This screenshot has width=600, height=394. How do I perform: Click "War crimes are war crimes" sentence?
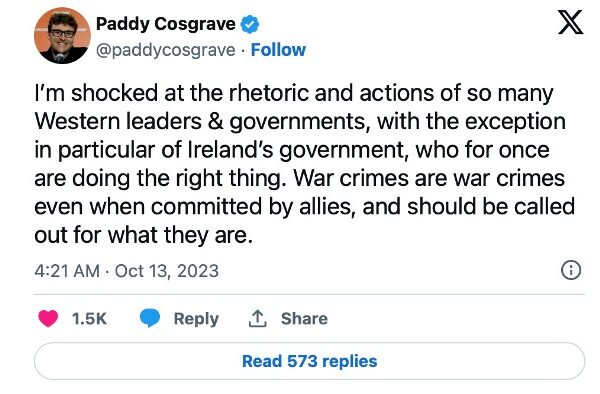(x=429, y=178)
